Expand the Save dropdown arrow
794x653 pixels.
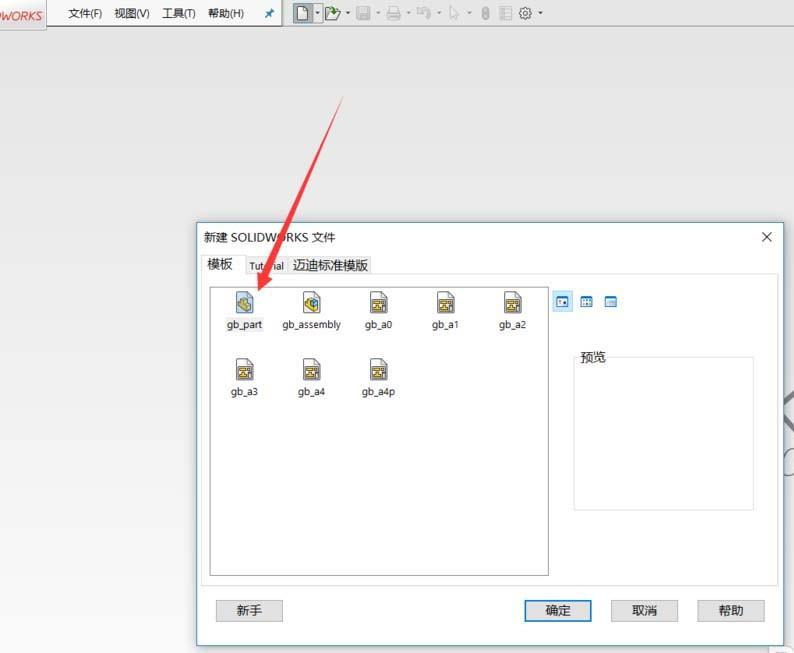[x=378, y=13]
